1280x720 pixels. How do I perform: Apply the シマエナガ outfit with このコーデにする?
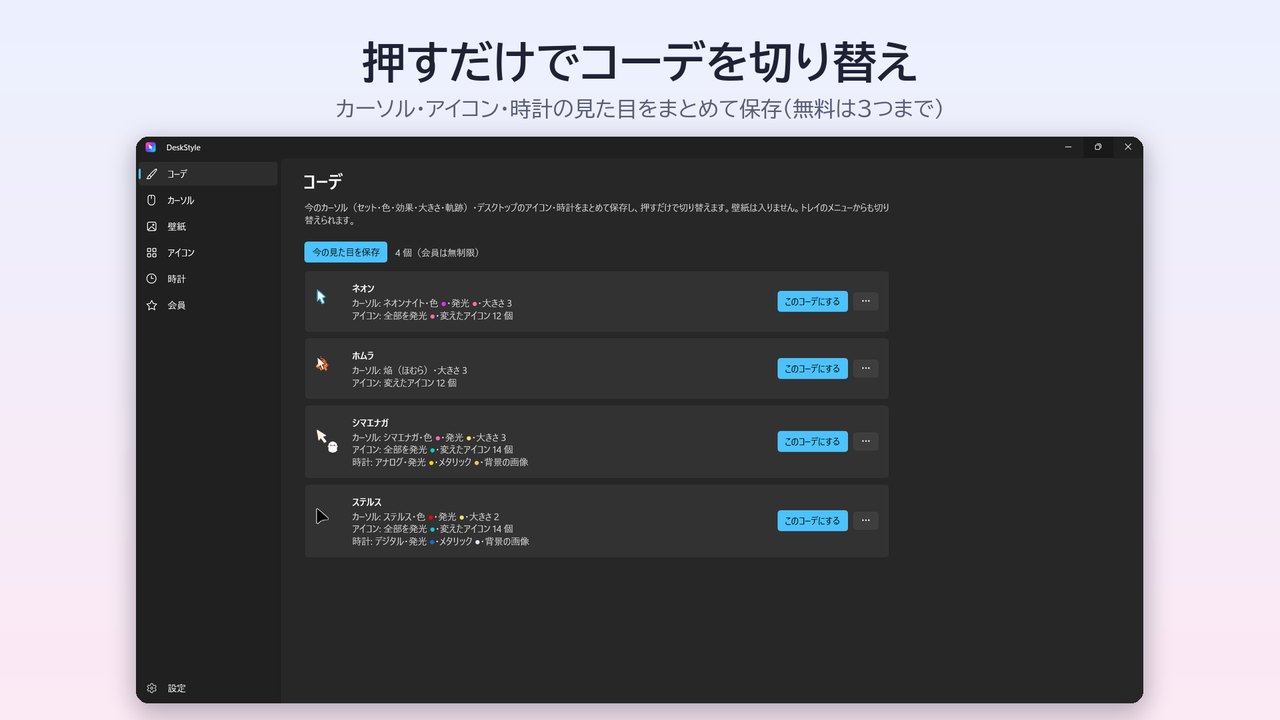click(x=812, y=441)
